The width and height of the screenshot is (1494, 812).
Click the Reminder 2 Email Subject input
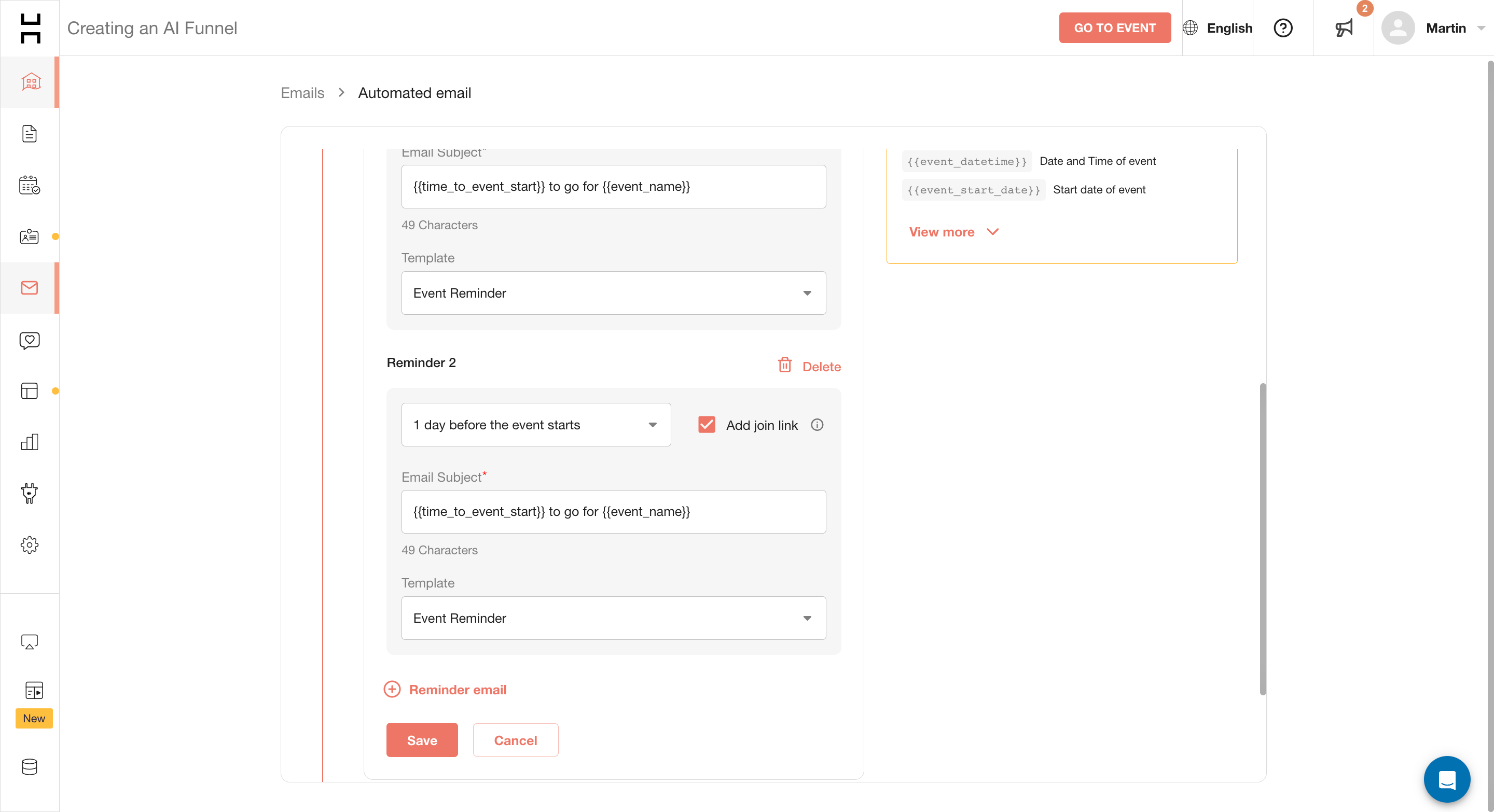click(x=614, y=512)
